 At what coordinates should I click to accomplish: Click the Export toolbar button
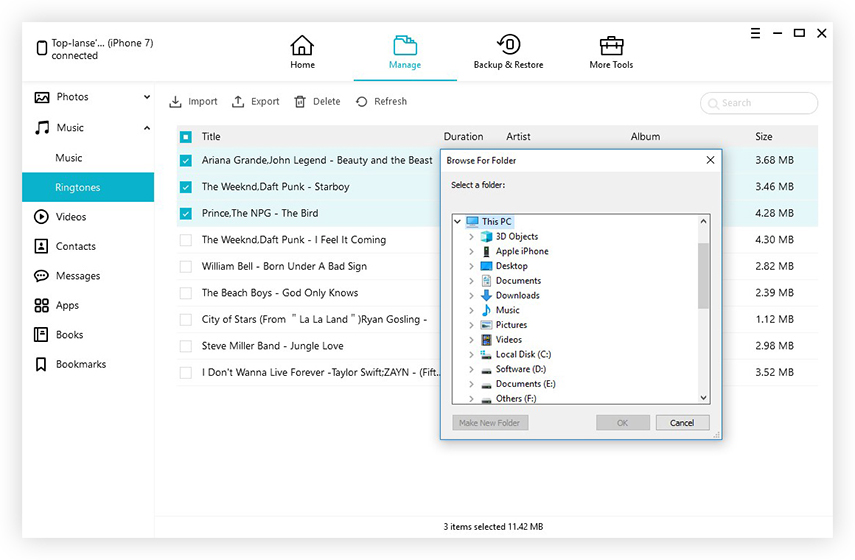(x=256, y=101)
